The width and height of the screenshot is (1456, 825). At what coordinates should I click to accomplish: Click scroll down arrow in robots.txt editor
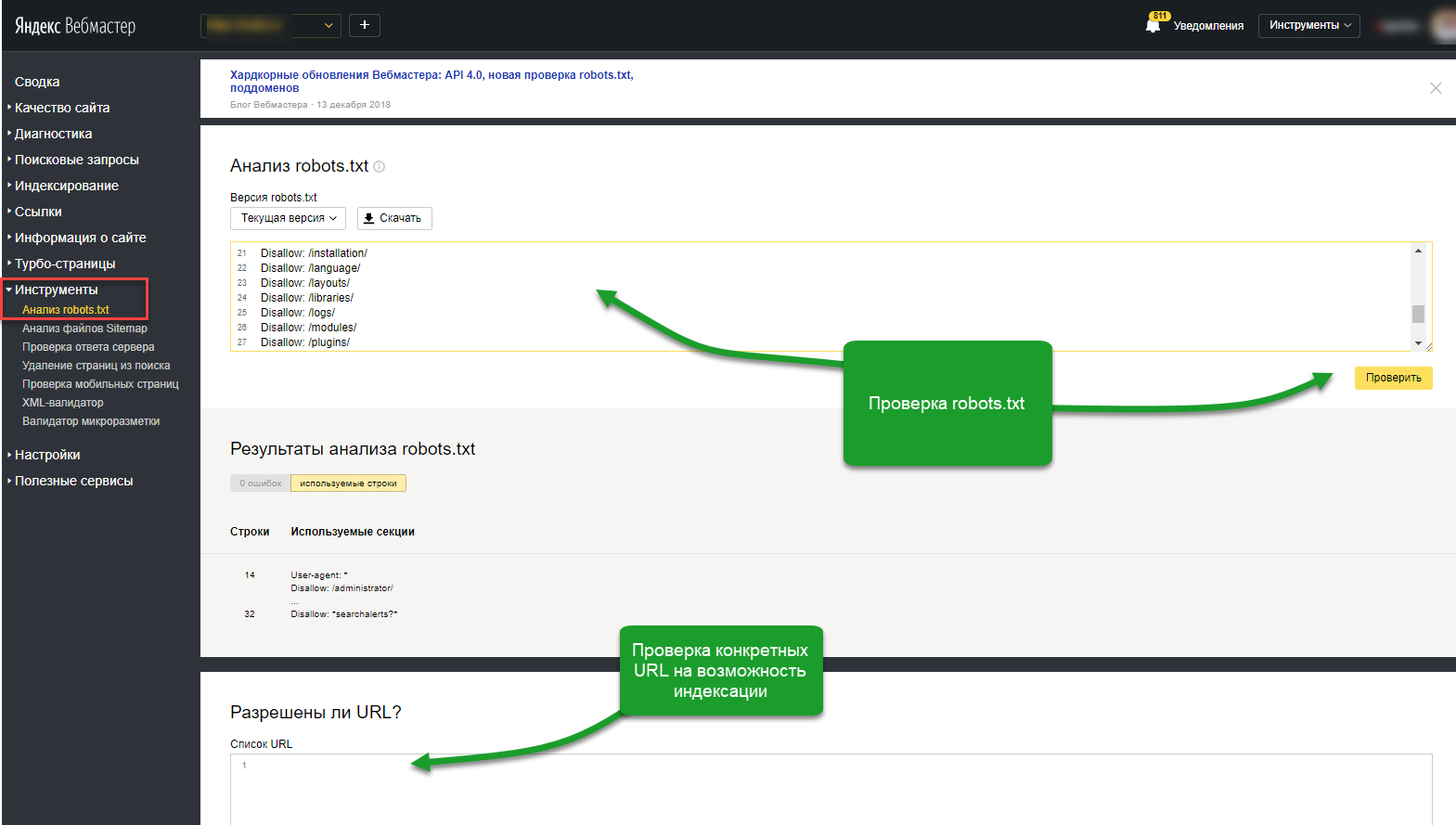point(1418,343)
